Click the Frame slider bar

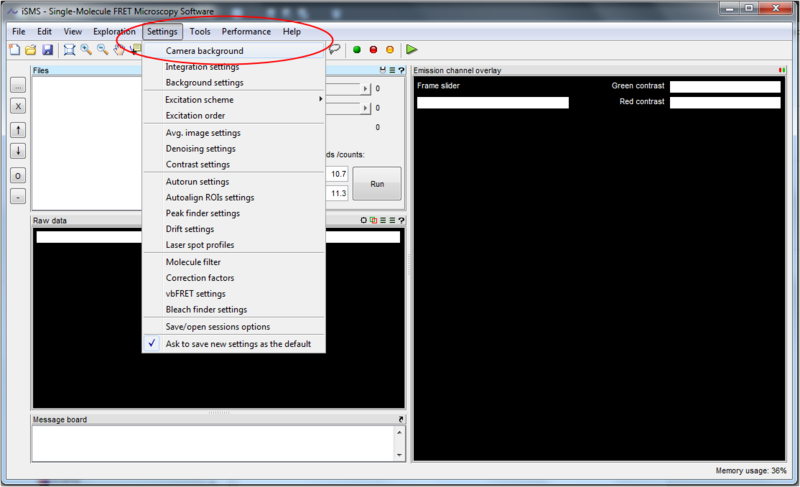[x=492, y=102]
